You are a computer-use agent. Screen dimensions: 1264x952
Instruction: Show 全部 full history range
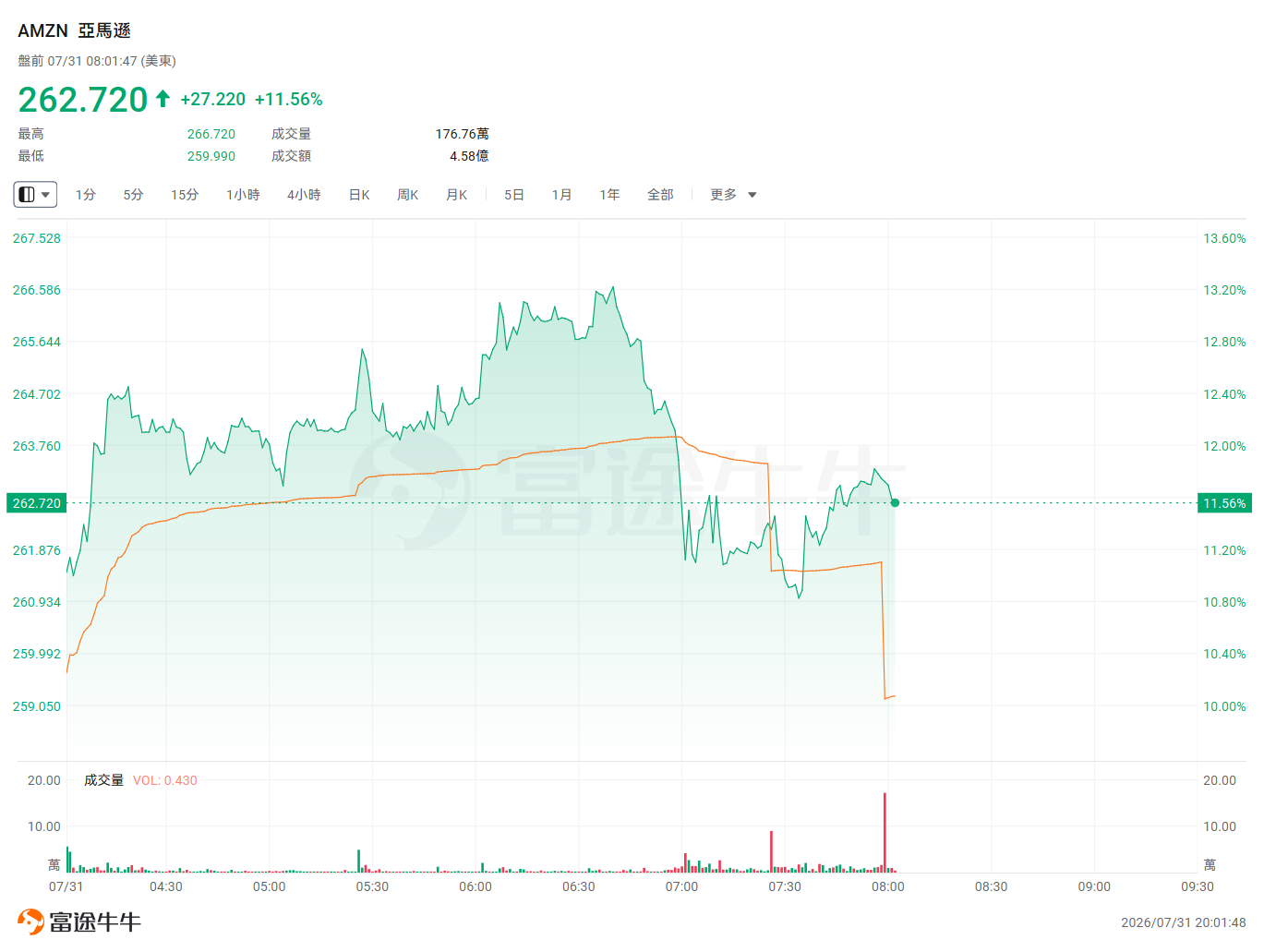[660, 195]
